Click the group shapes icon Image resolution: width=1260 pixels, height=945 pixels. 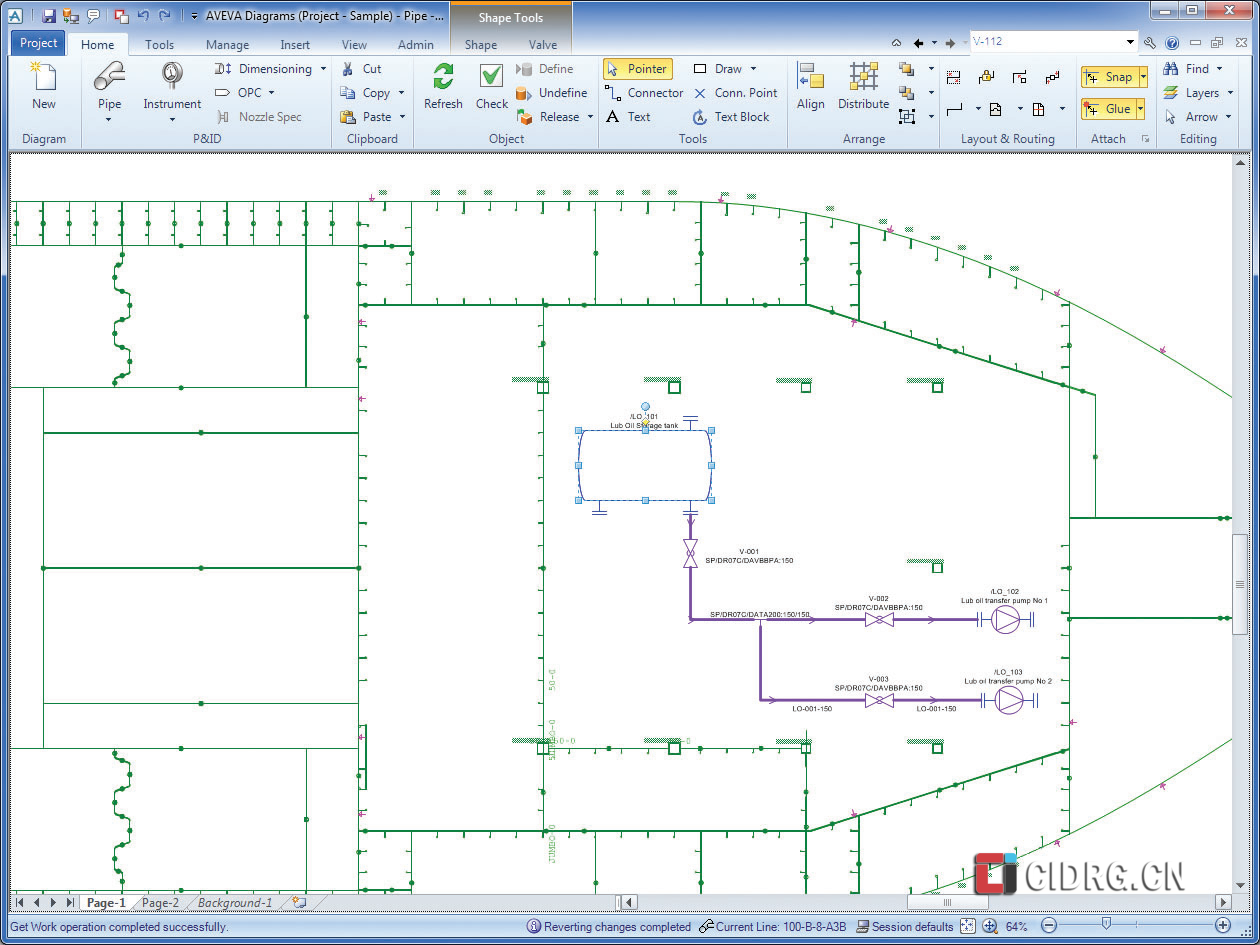pos(906,117)
